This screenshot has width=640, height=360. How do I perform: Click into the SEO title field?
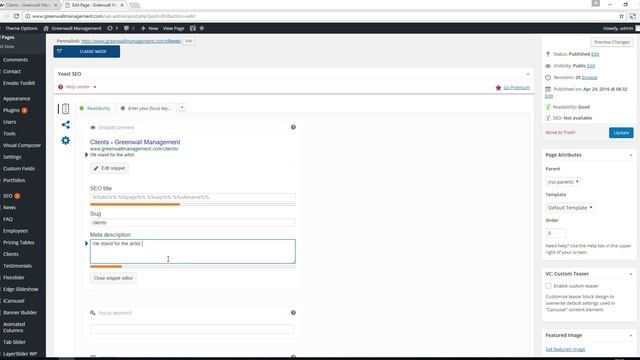coord(193,197)
